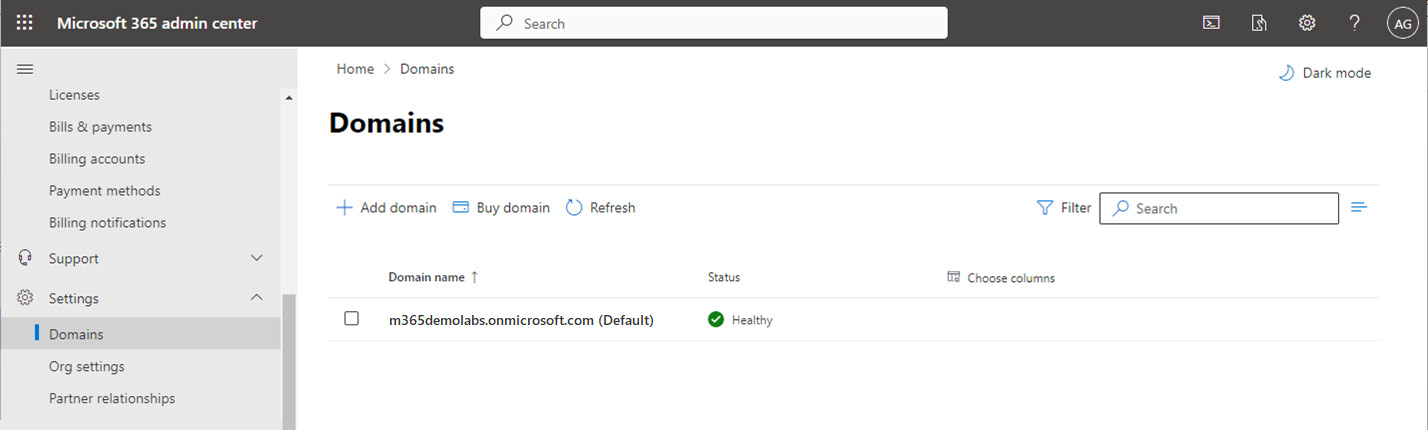Click the Dark mode moon icon
Viewport: 1428px width, 430px height.
tap(1286, 73)
